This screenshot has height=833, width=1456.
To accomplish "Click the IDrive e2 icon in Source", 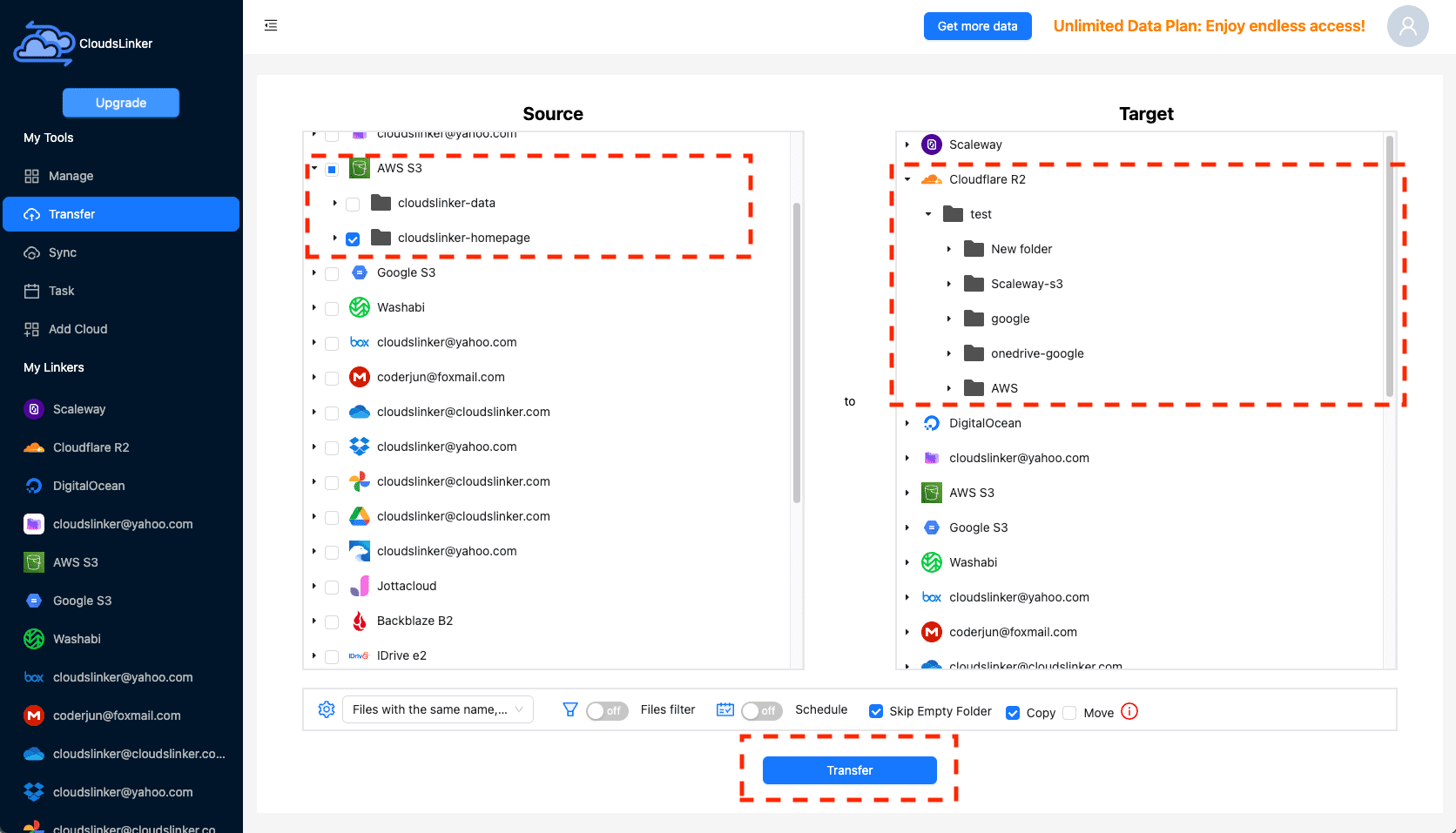I will click(360, 655).
